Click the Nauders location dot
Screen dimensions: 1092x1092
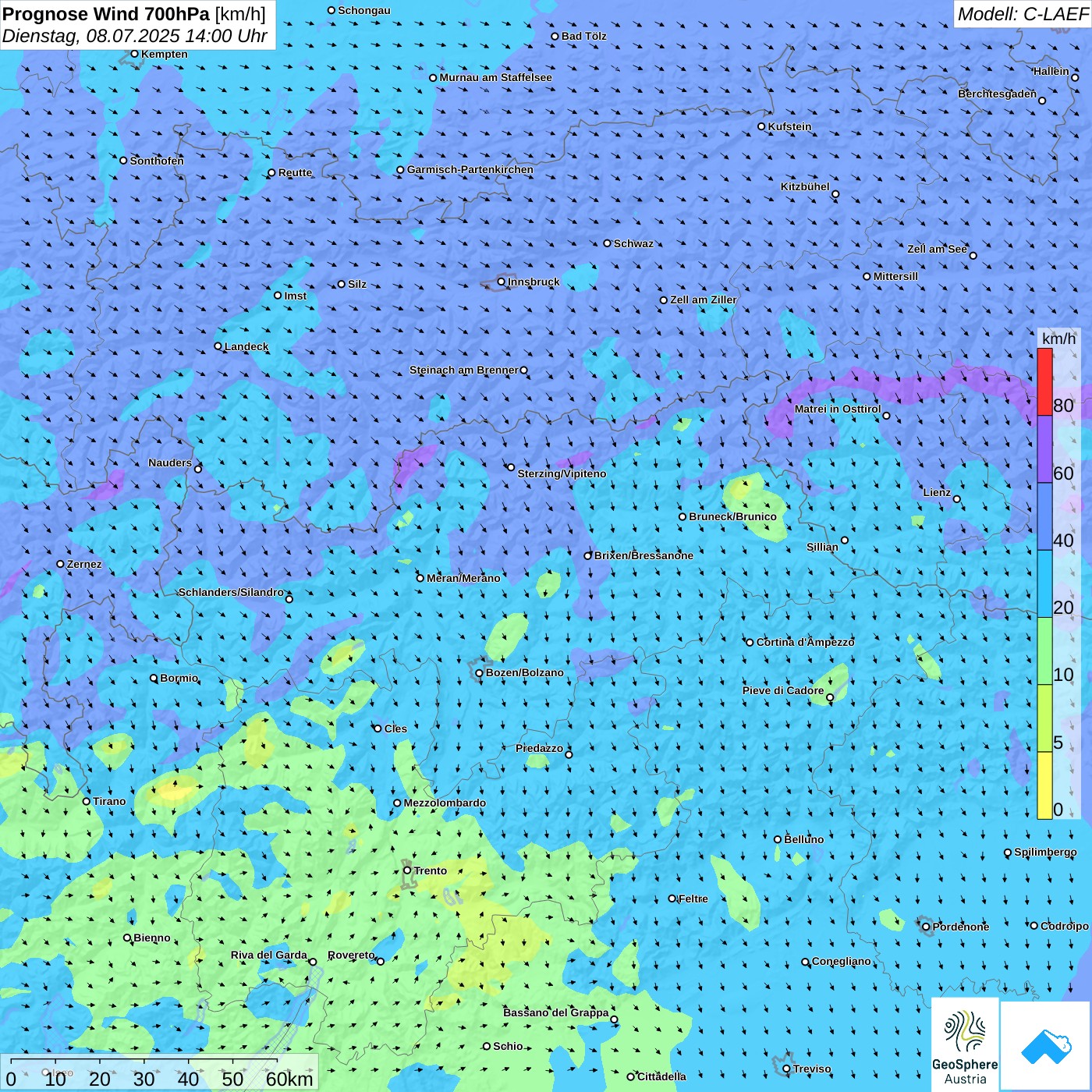coord(198,469)
